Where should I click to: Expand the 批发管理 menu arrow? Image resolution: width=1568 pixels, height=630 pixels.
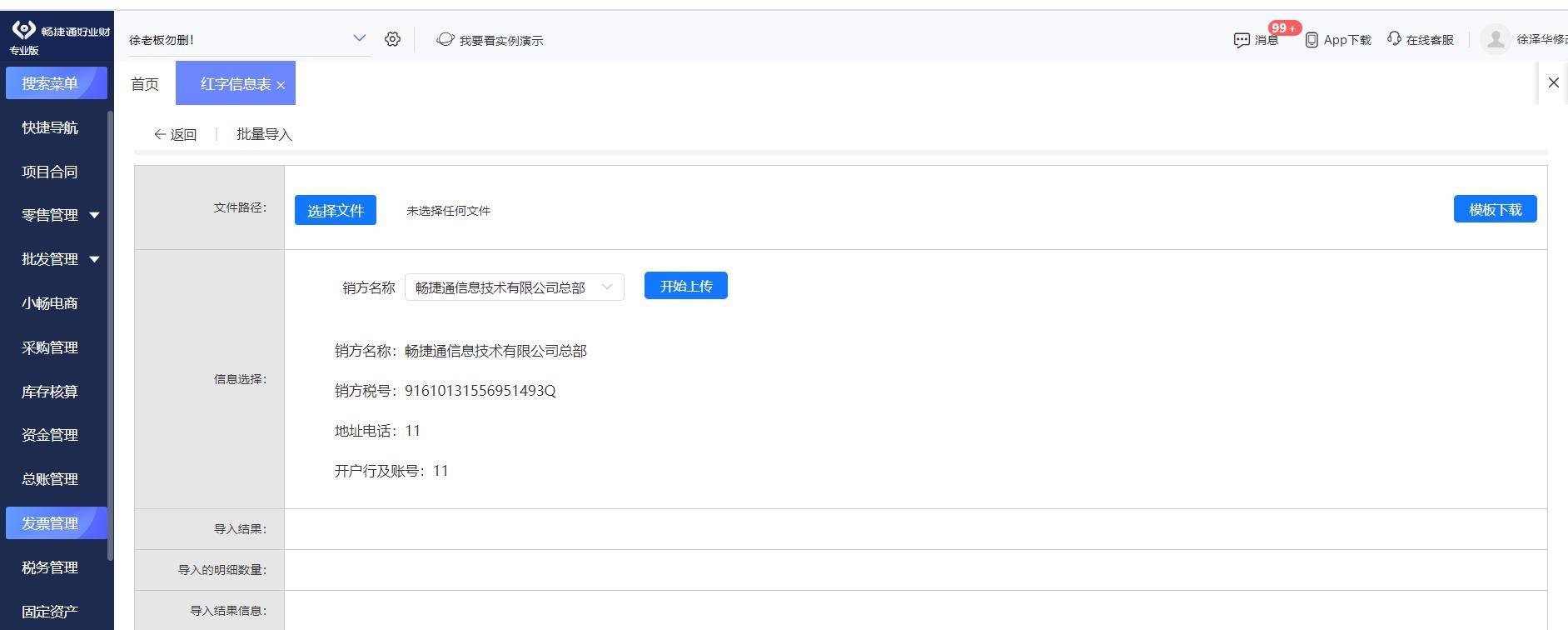[94, 259]
